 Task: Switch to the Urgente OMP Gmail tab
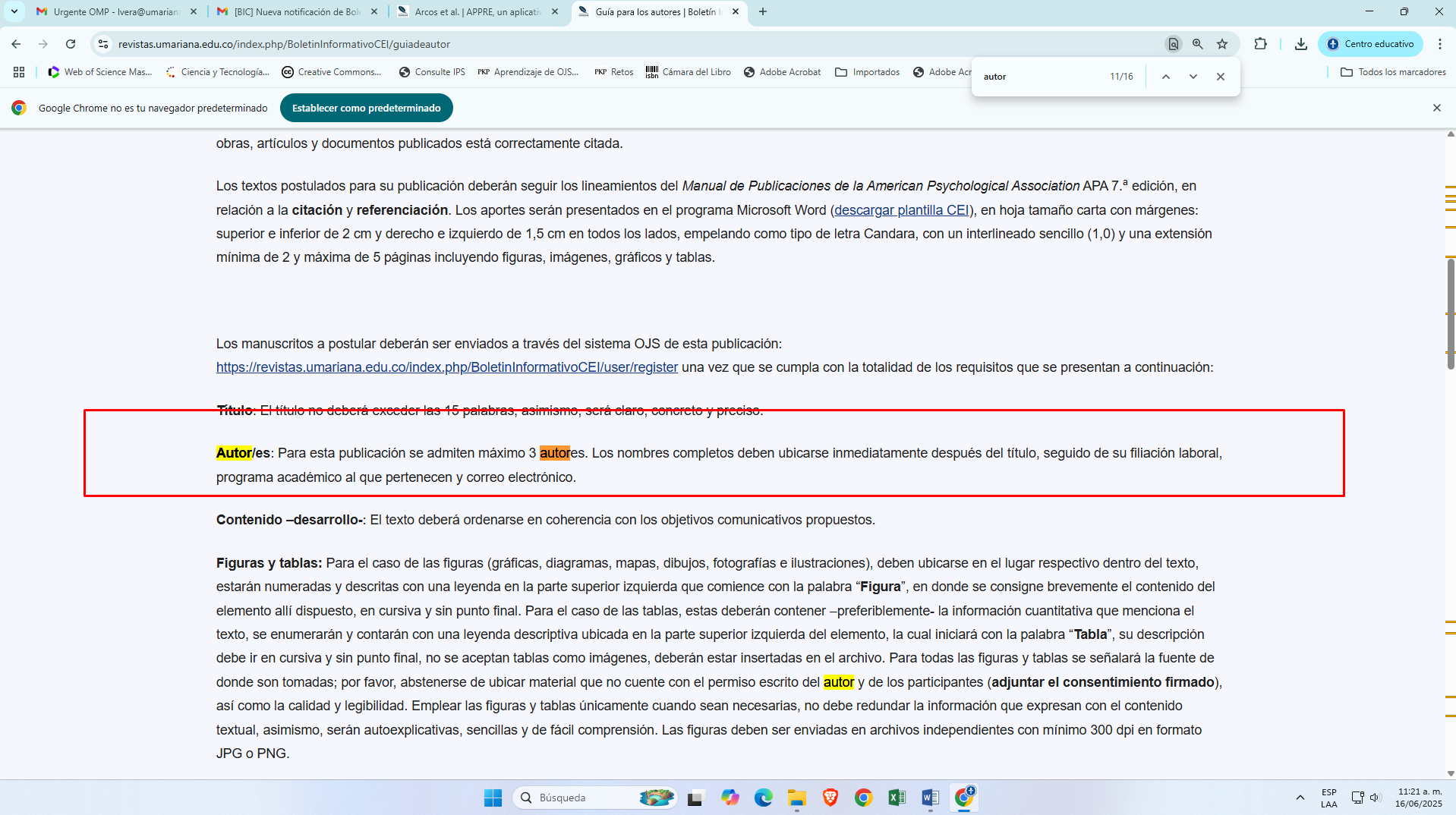115,11
